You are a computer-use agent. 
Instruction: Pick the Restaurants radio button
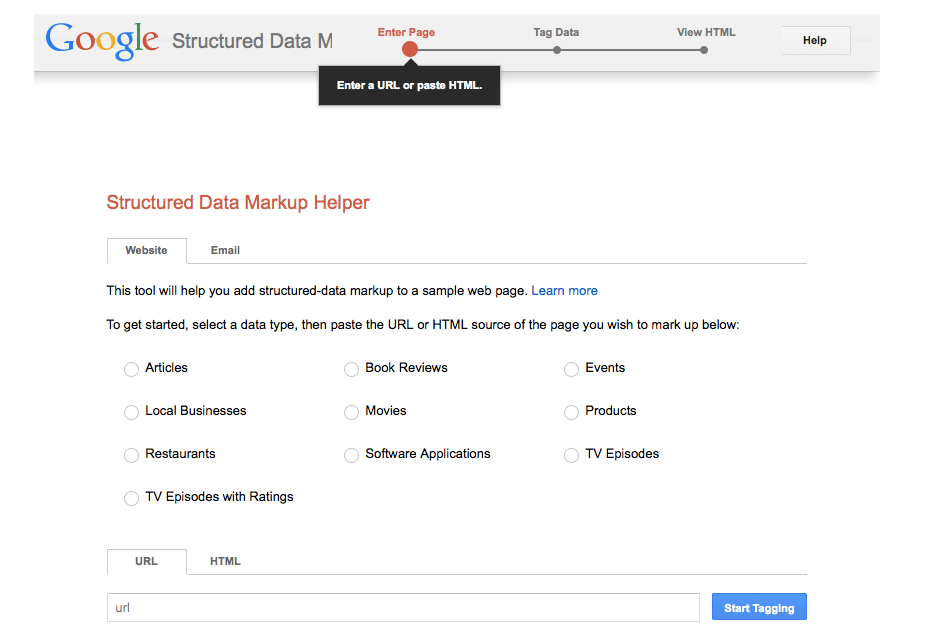(131, 455)
